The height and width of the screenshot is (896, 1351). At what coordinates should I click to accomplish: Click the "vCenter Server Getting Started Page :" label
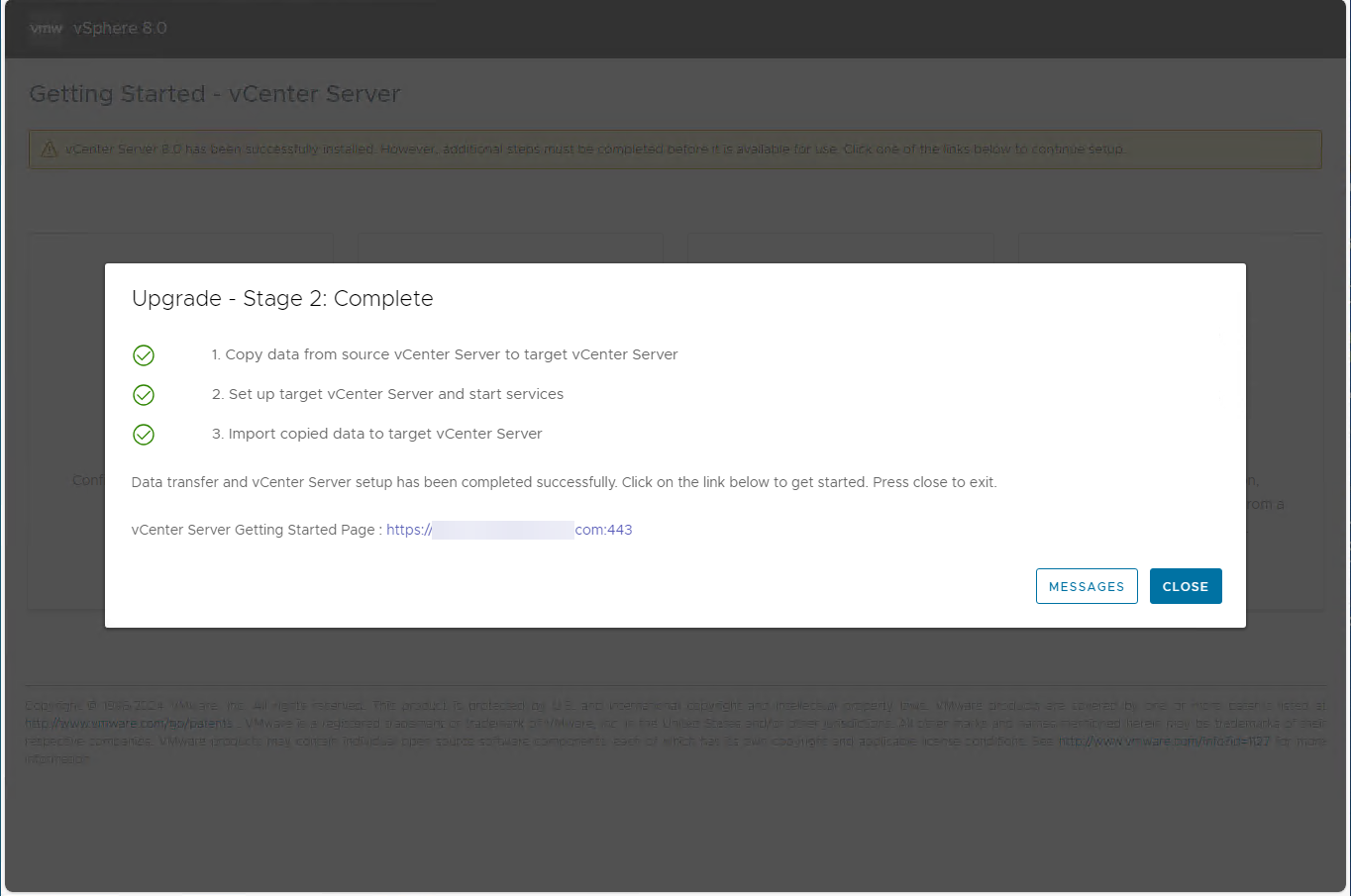[257, 530]
